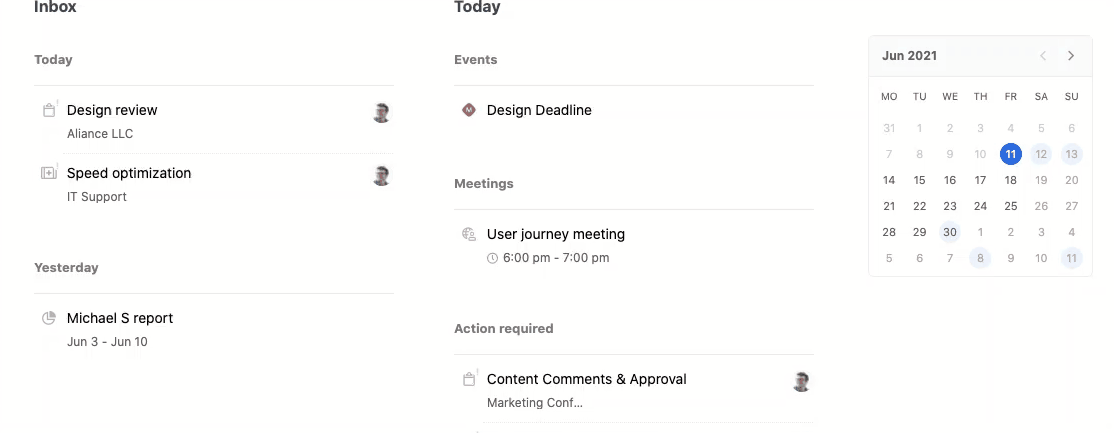
Task: Click the Content Comments & Approval task icon
Action: (469, 379)
